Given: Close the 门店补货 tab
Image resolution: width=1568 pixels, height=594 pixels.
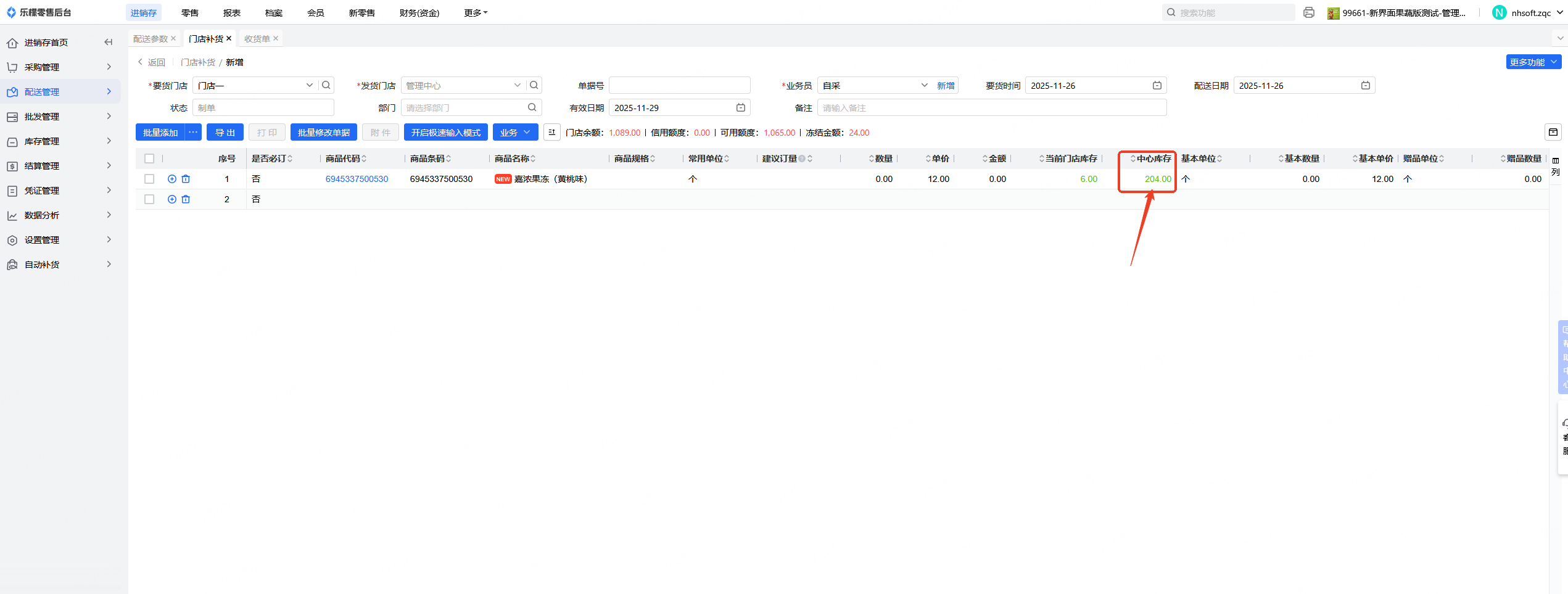Looking at the screenshot, I should point(229,38).
